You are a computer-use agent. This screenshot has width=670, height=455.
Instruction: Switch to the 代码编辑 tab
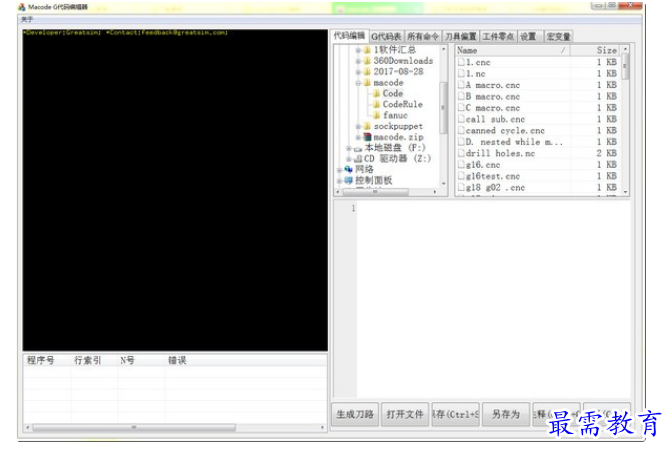coord(349,36)
